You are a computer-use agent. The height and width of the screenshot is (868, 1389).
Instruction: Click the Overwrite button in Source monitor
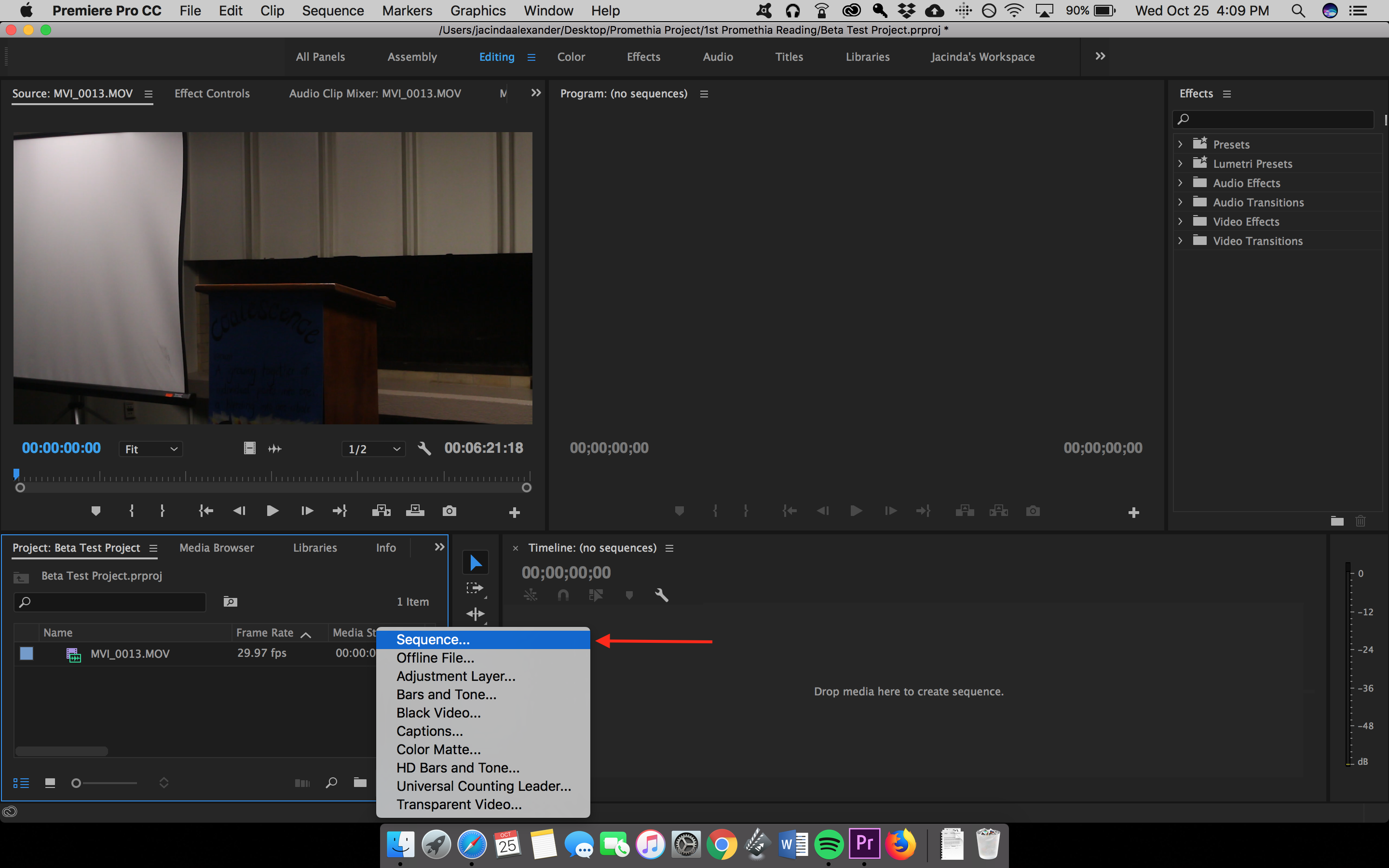(x=415, y=511)
